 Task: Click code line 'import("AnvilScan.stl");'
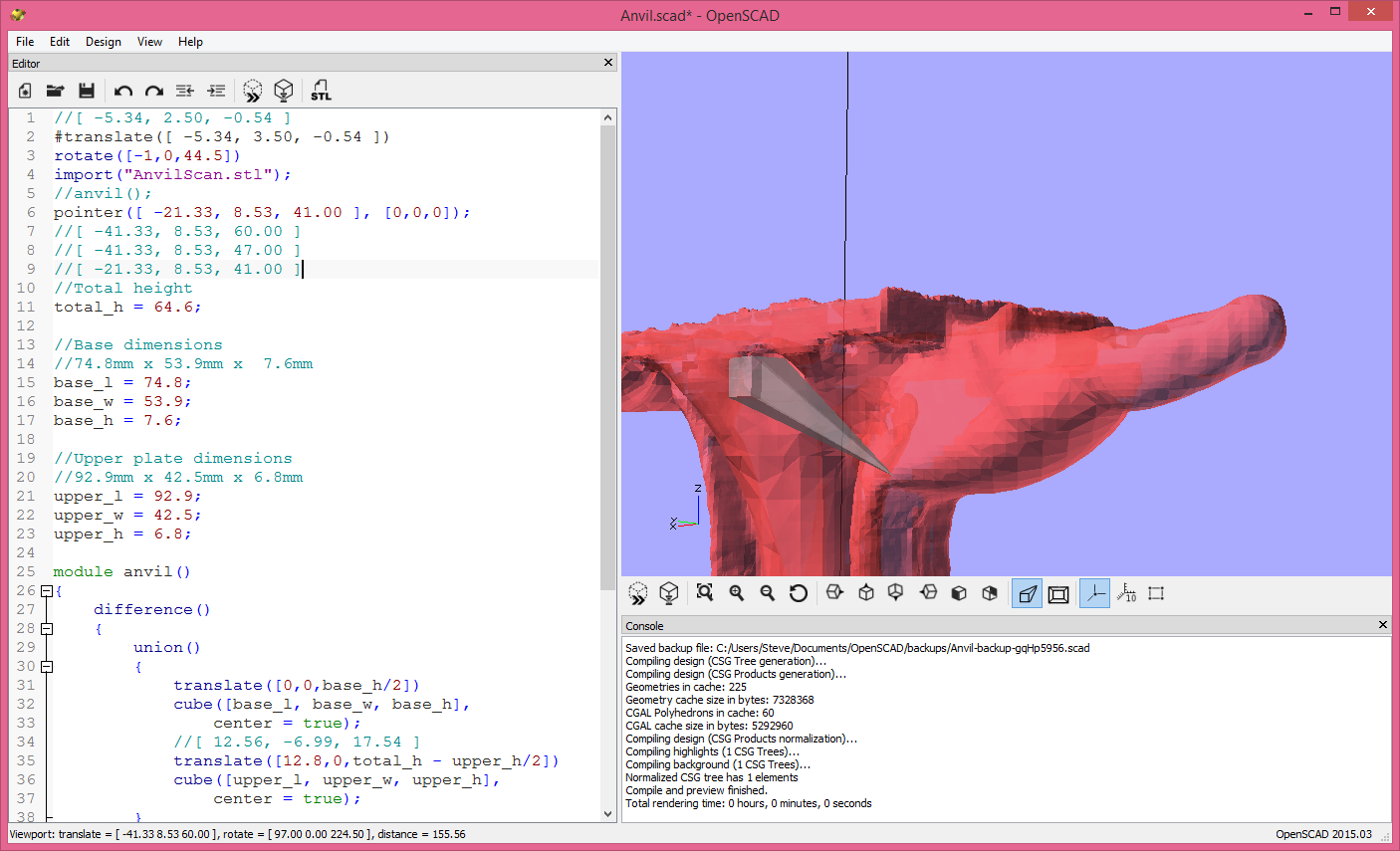point(173,174)
